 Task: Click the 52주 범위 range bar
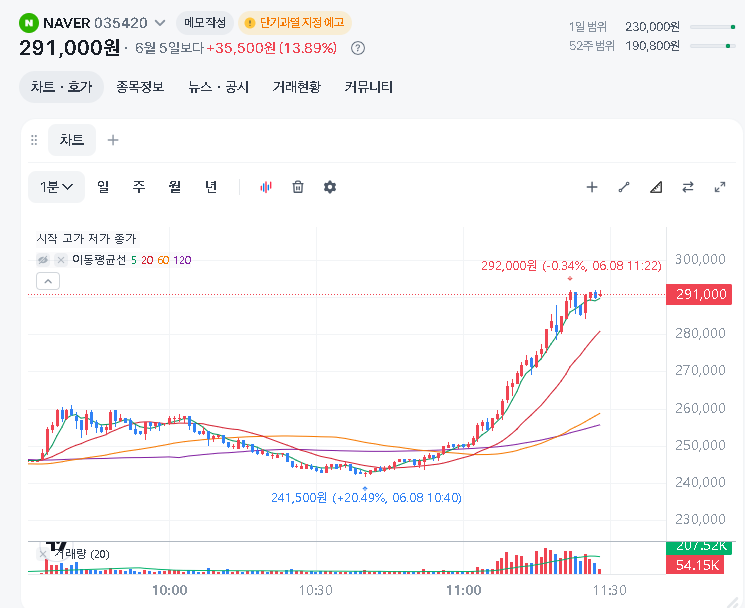pyautogui.click(x=713, y=46)
